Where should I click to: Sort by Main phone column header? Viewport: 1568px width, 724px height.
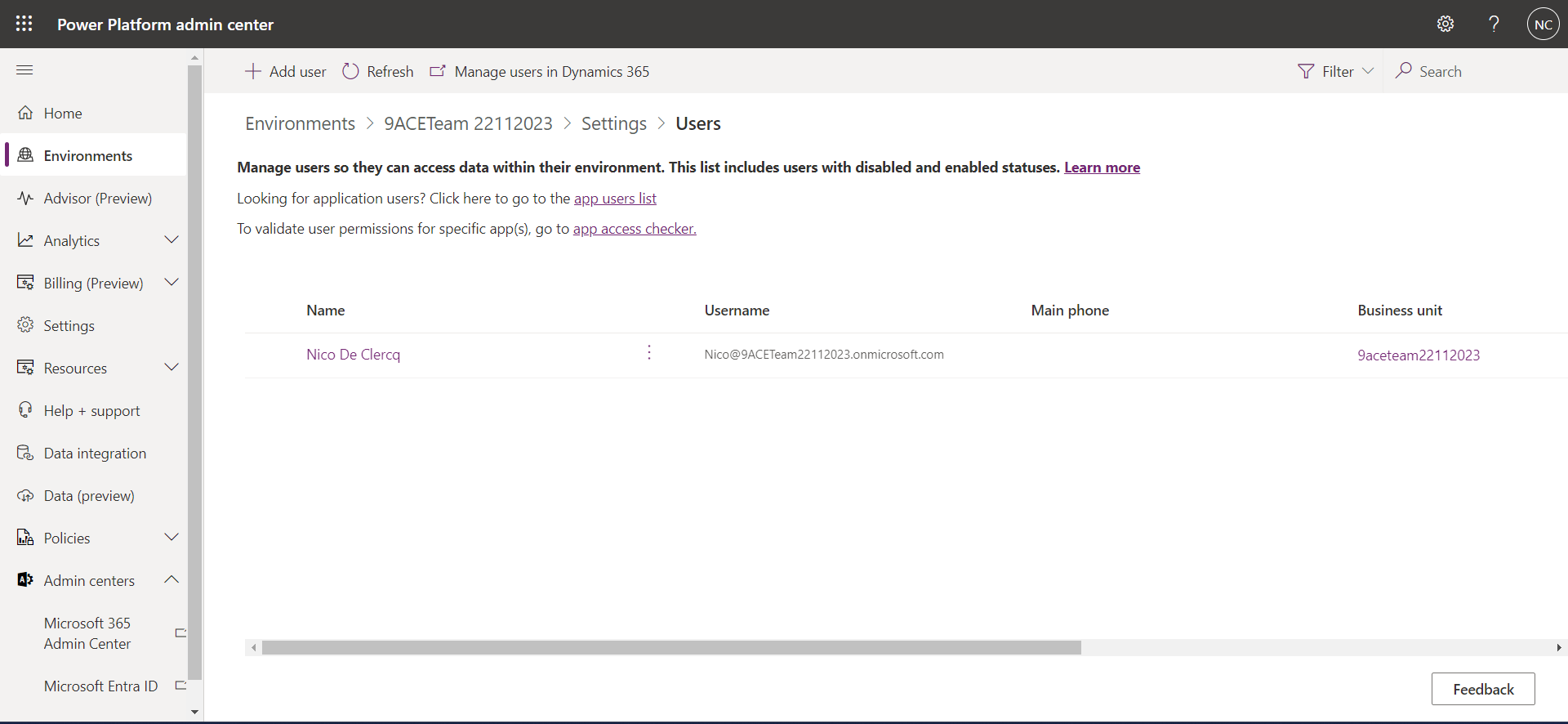(1070, 311)
